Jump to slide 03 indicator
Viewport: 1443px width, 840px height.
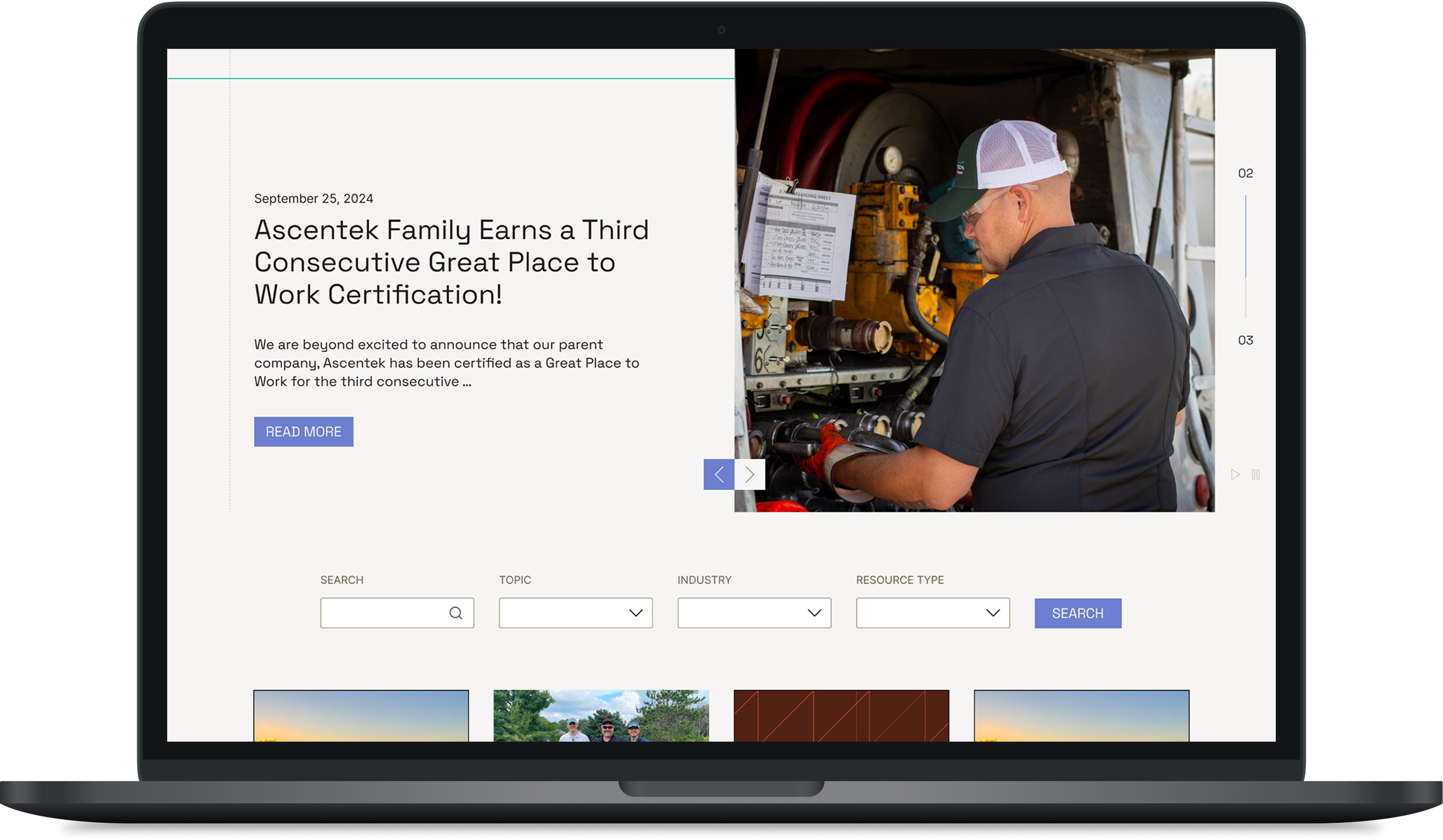pyautogui.click(x=1245, y=340)
